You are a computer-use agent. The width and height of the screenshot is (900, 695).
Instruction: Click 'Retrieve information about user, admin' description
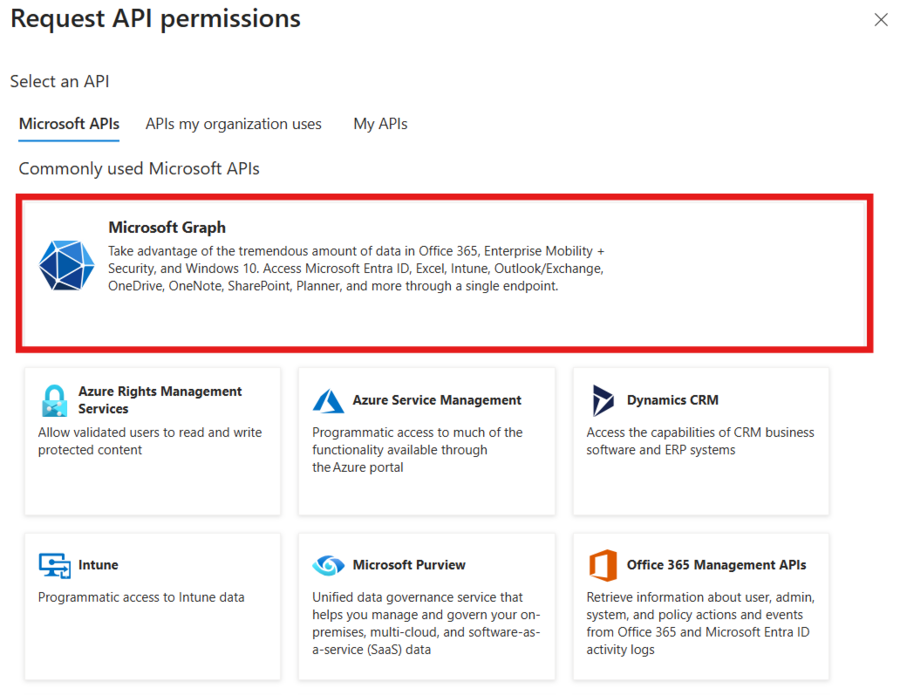[x=700, y=623]
